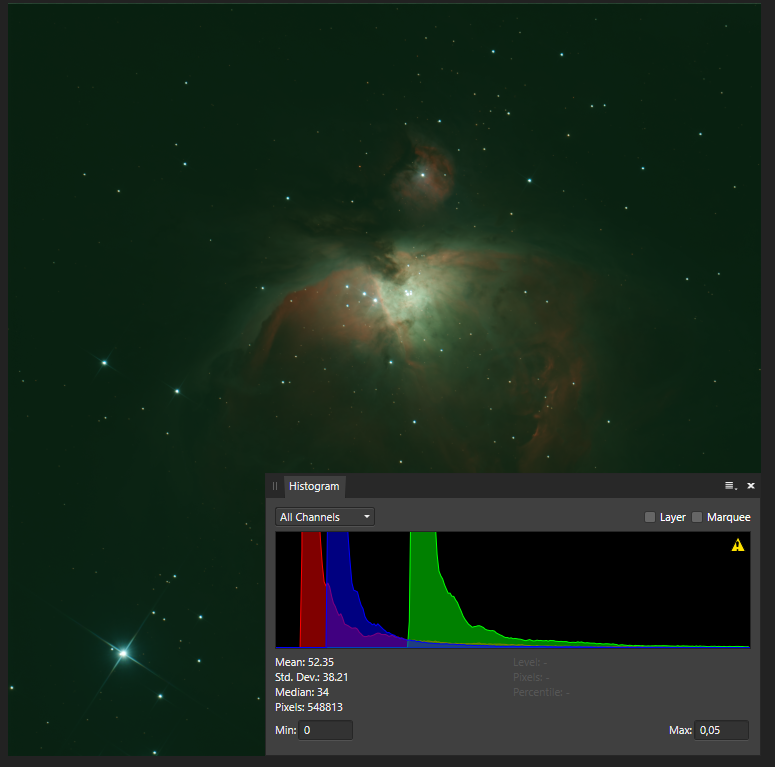This screenshot has width=775, height=767.
Task: Click the yellow histogram warning triangle
Action: pos(737,545)
